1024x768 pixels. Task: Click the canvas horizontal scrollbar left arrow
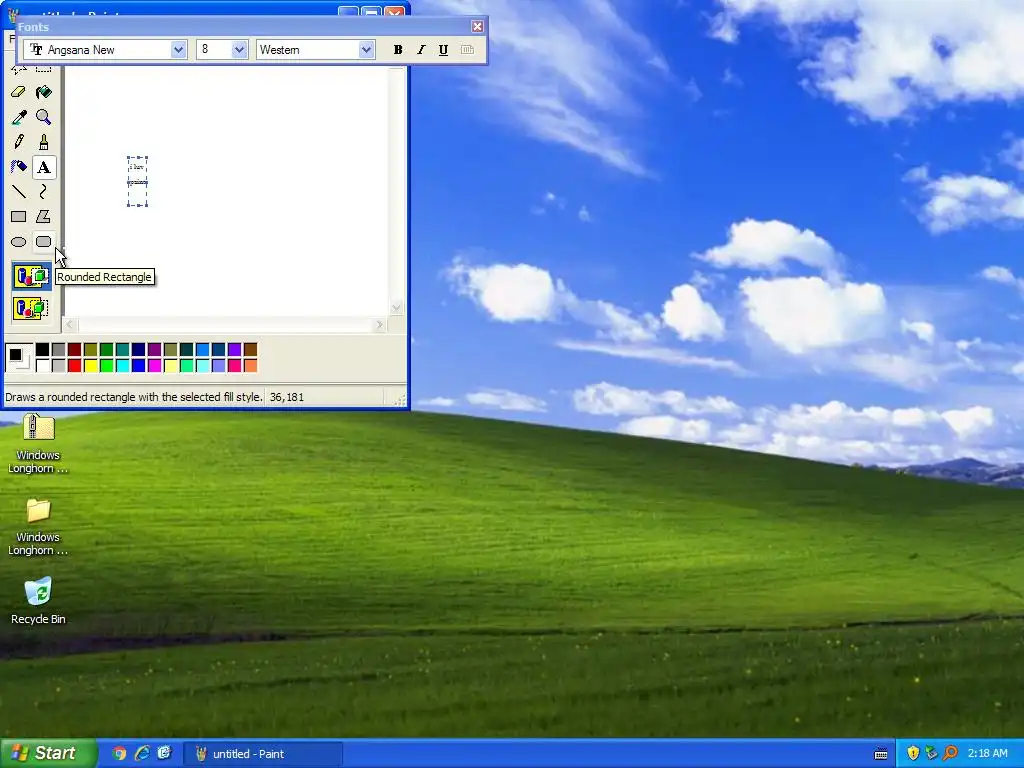pos(71,325)
